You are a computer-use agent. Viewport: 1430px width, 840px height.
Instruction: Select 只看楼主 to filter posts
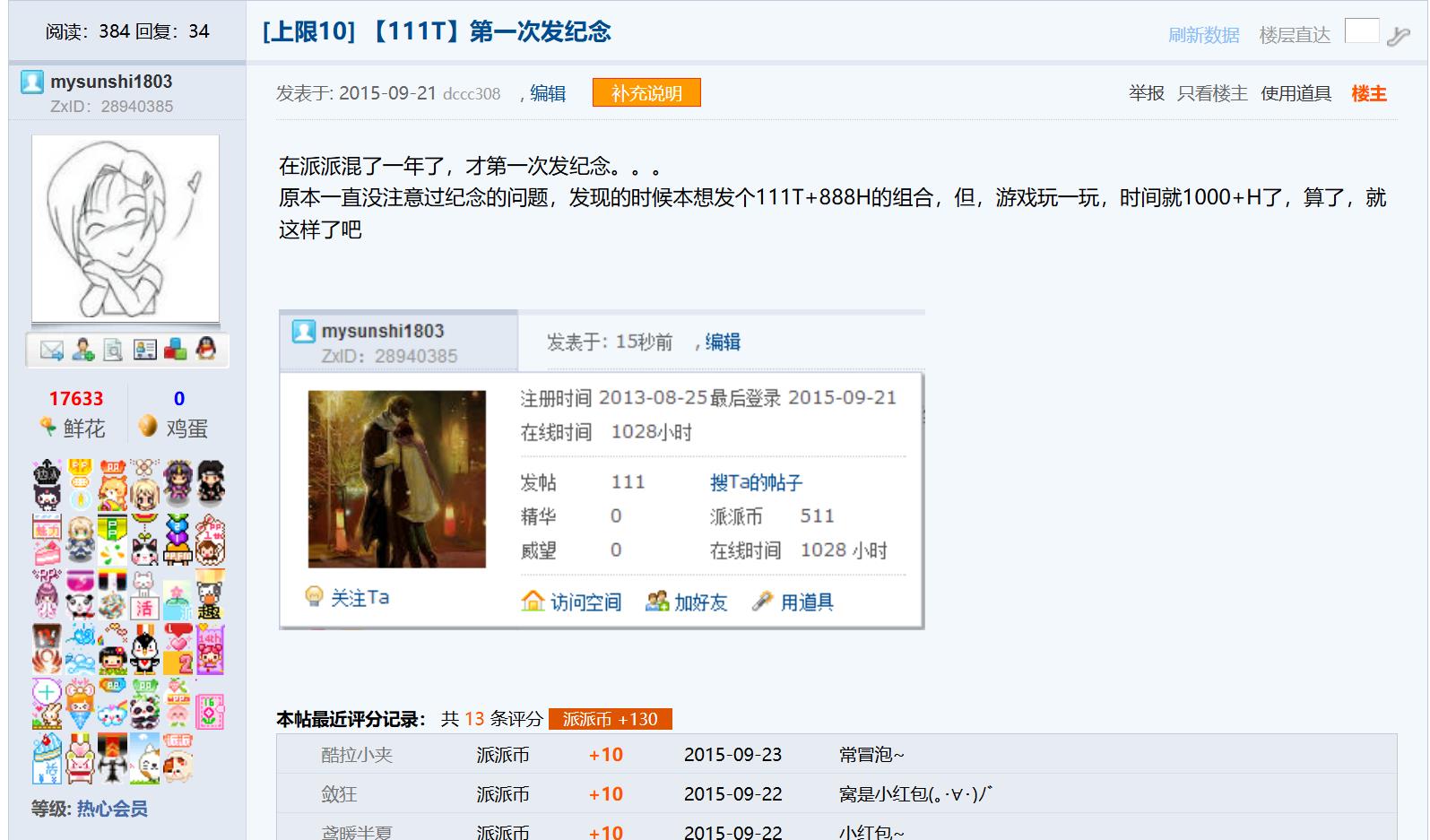1212,93
